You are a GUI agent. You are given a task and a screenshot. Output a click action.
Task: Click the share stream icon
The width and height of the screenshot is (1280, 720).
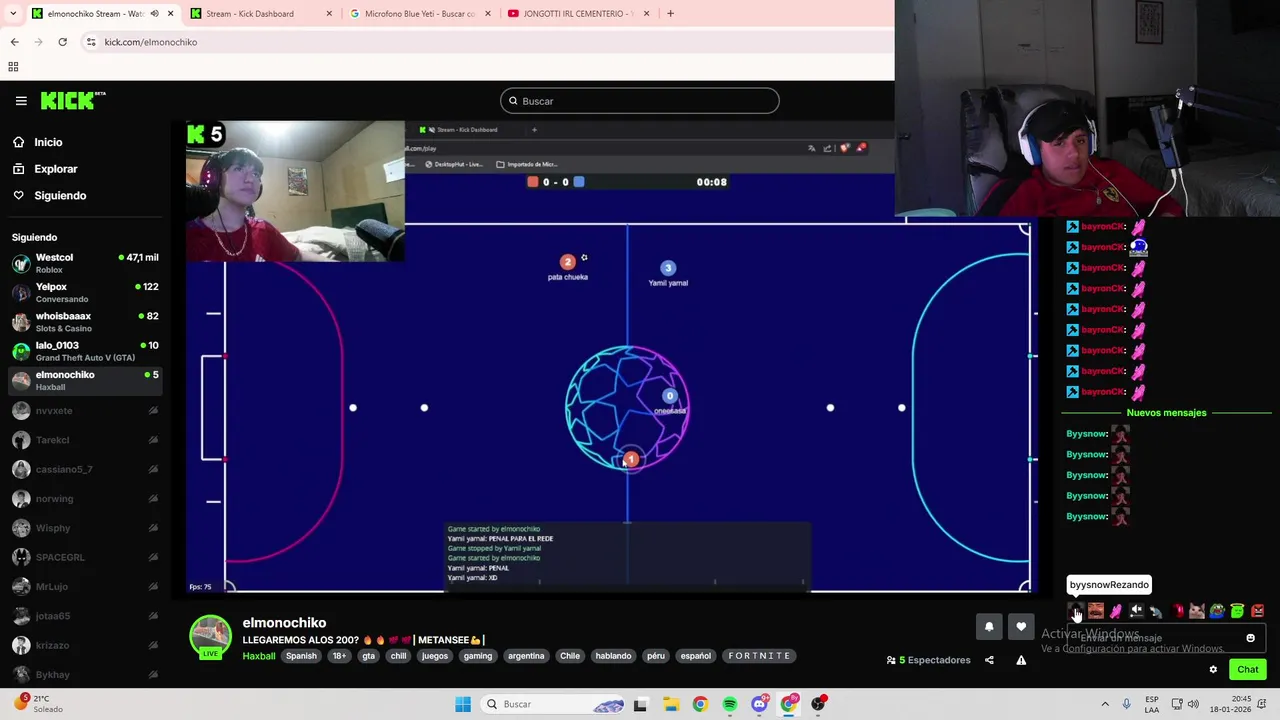[989, 660]
